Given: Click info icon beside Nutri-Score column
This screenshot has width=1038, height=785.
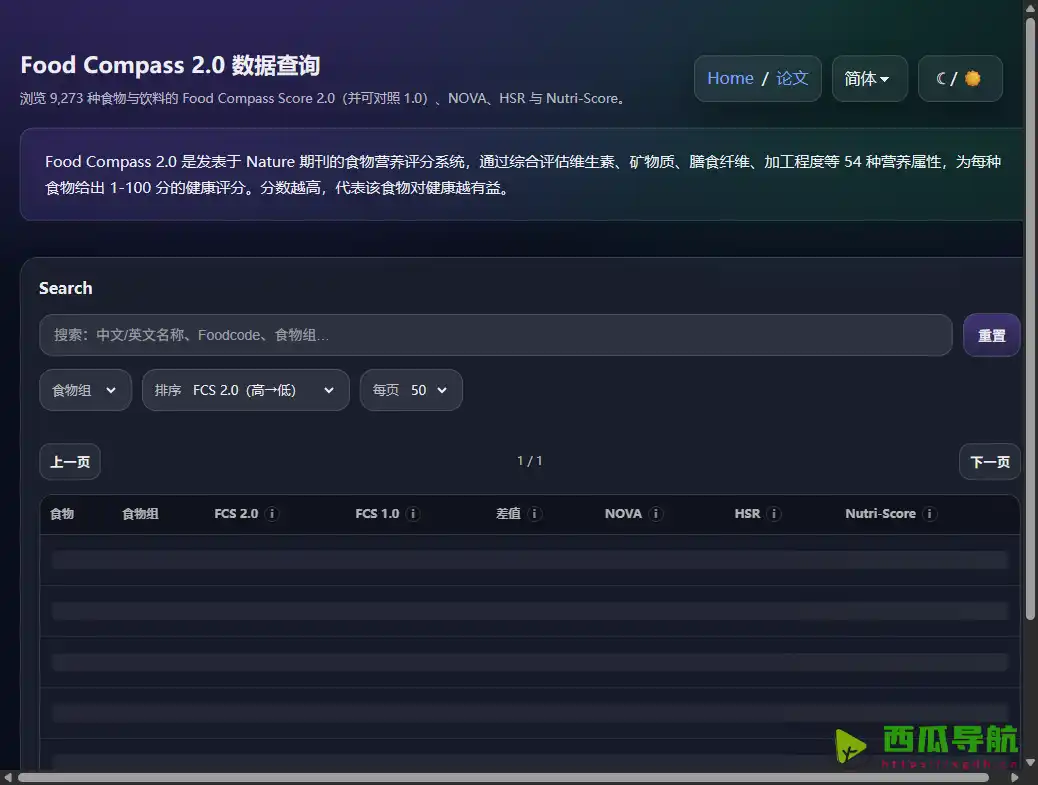Looking at the screenshot, I should pos(930,514).
